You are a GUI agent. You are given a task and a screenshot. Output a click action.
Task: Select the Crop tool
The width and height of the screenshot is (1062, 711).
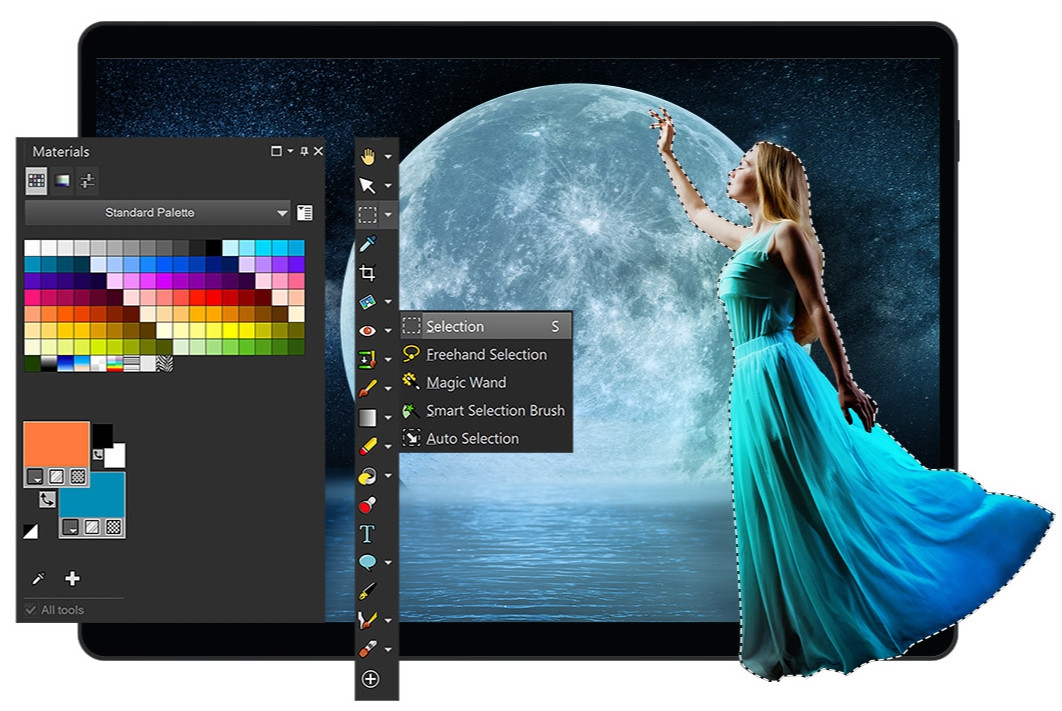click(368, 273)
